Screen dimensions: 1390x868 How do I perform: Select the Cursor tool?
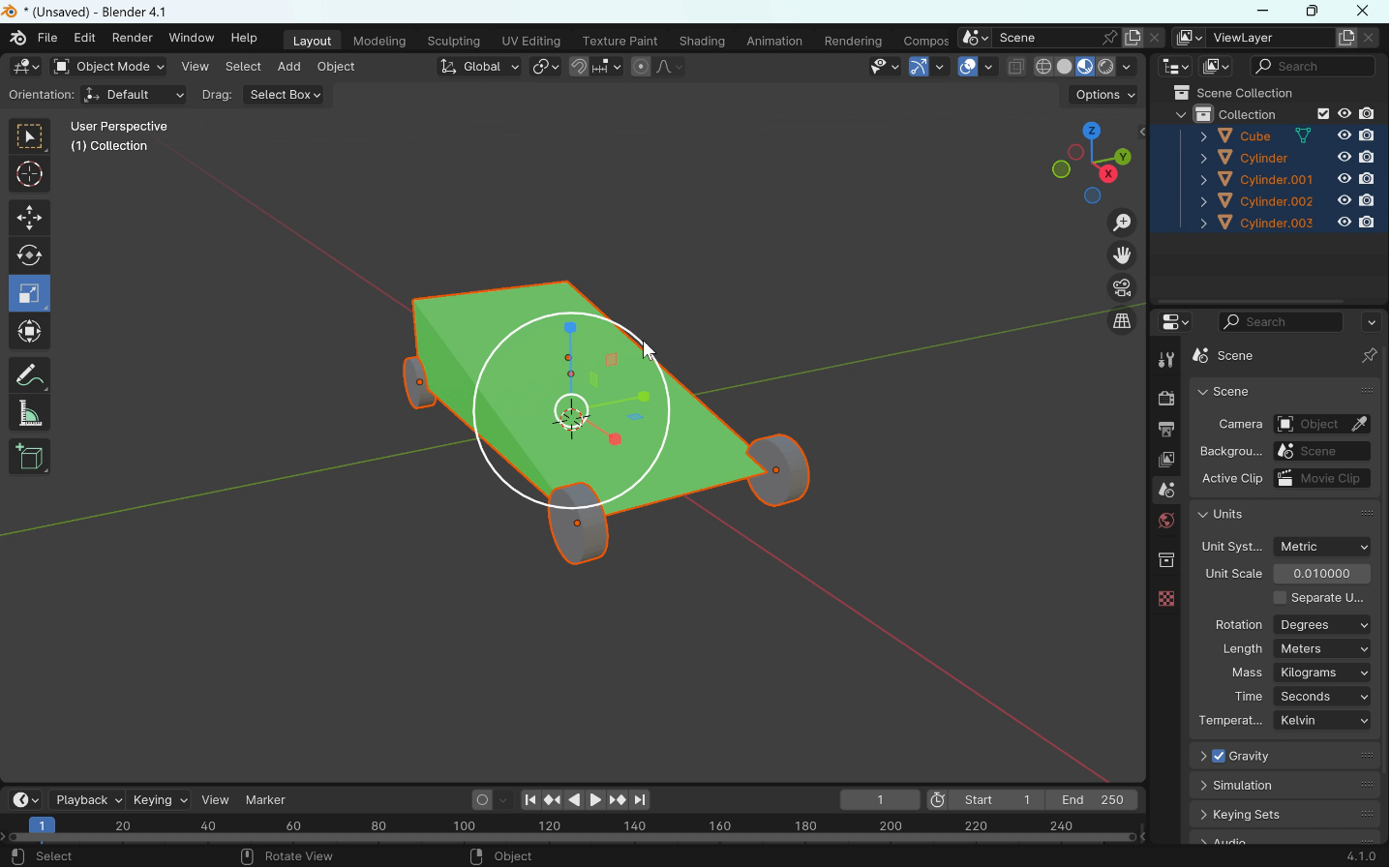click(30, 175)
